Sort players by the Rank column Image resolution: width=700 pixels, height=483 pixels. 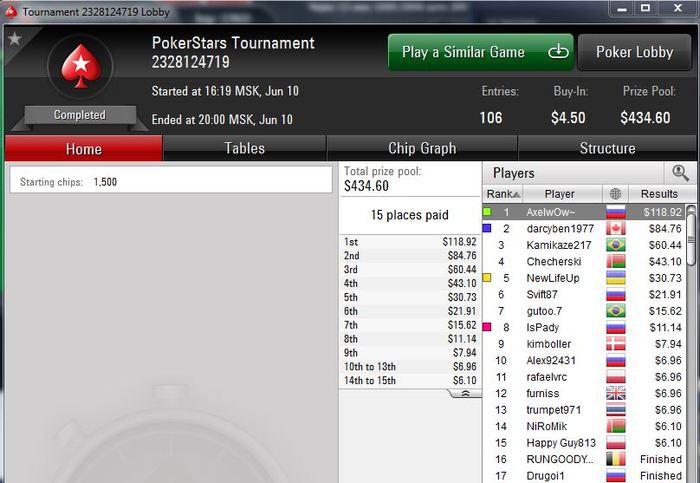503,194
